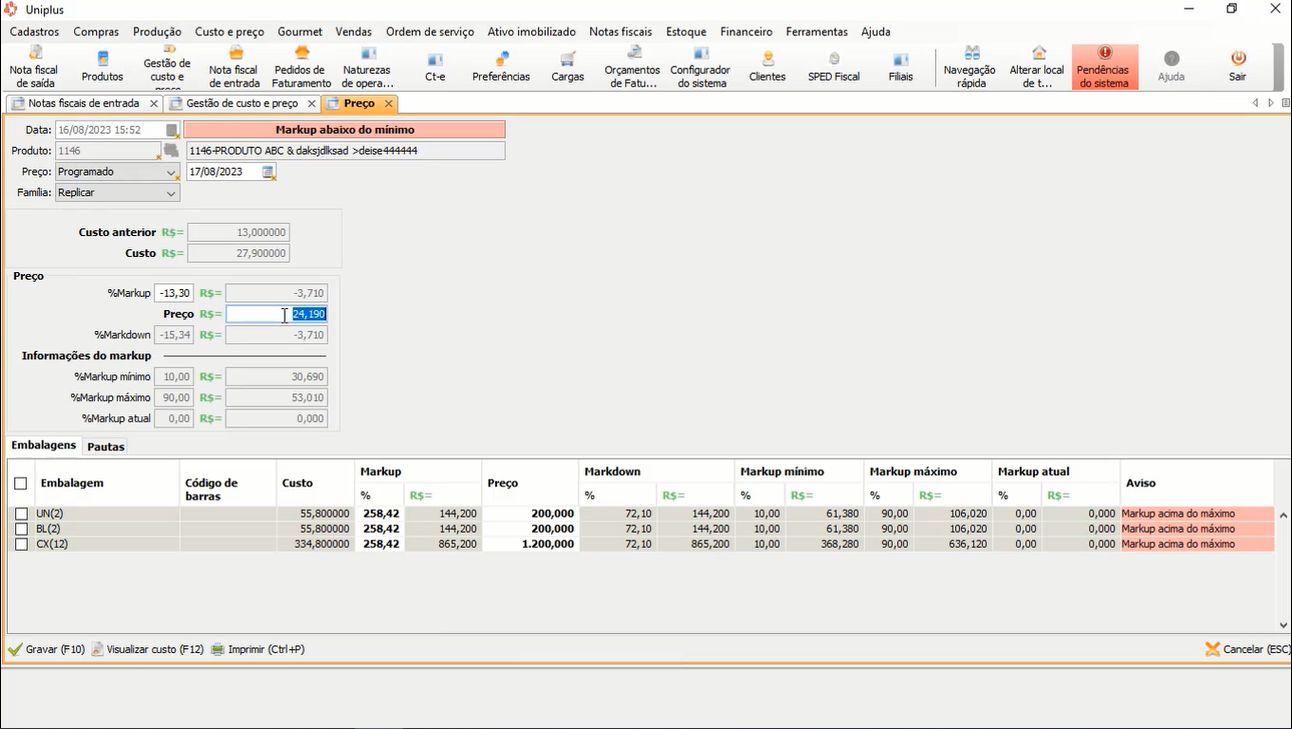Viewport: 1292px width, 729px height.
Task: Open Pedidos de Faturamento toolbar icon
Action: (302, 67)
